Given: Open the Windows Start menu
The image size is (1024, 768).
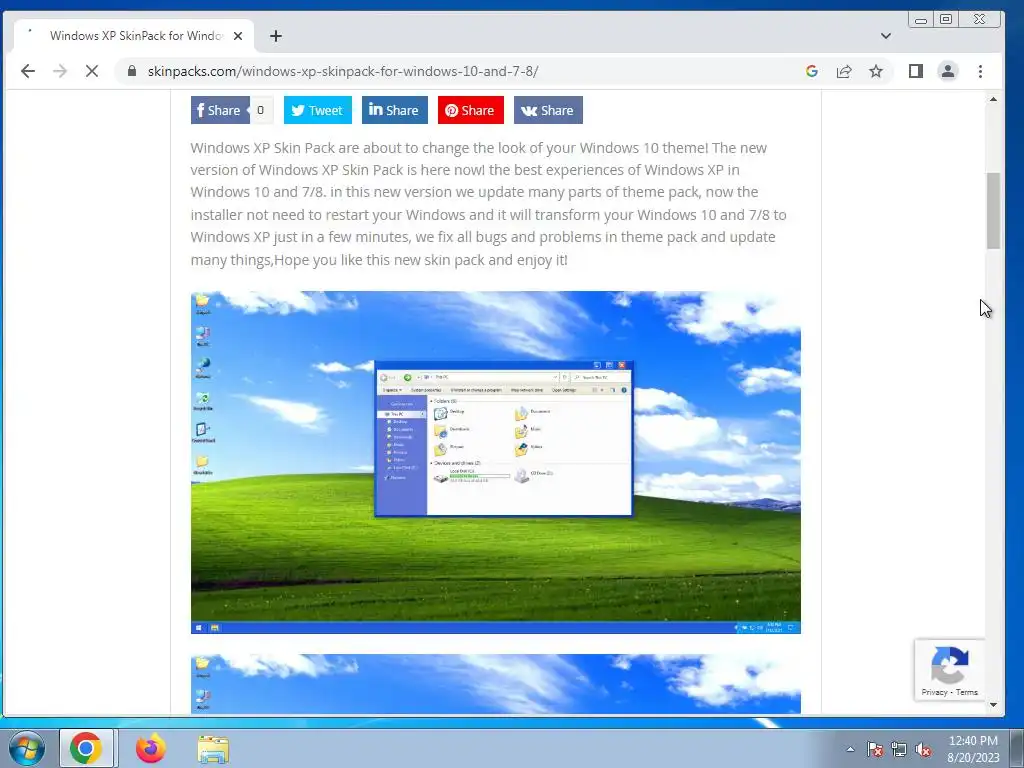Looking at the screenshot, I should pyautogui.click(x=26, y=748).
